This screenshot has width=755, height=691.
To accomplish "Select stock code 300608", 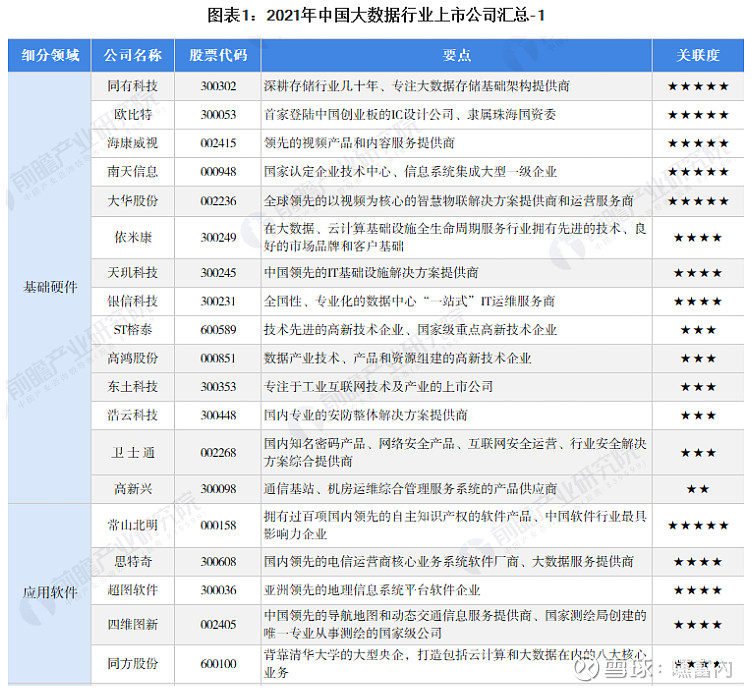I will 218,561.
